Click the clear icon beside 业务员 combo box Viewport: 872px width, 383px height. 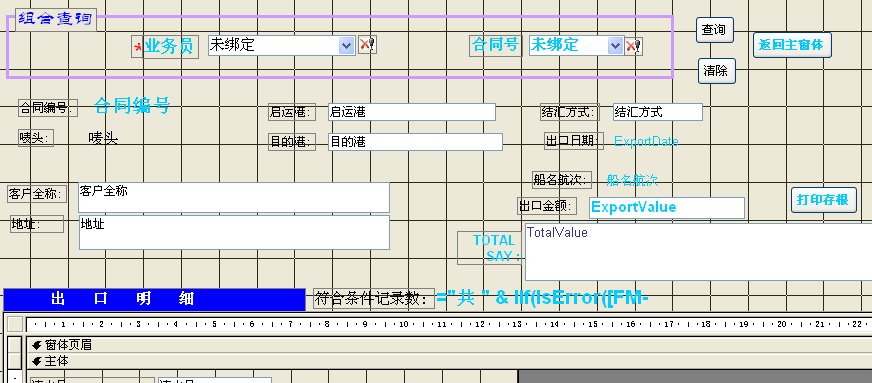tap(366, 45)
